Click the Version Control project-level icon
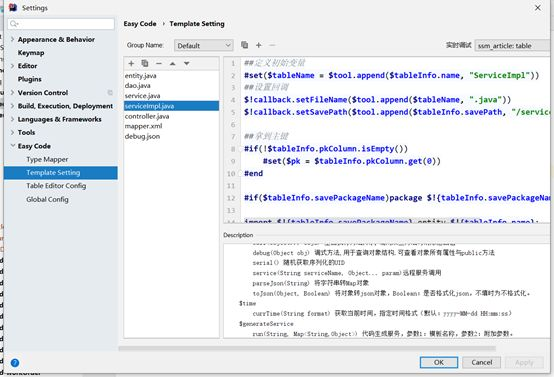Screen dimensions: 554x377 tap(110, 93)
